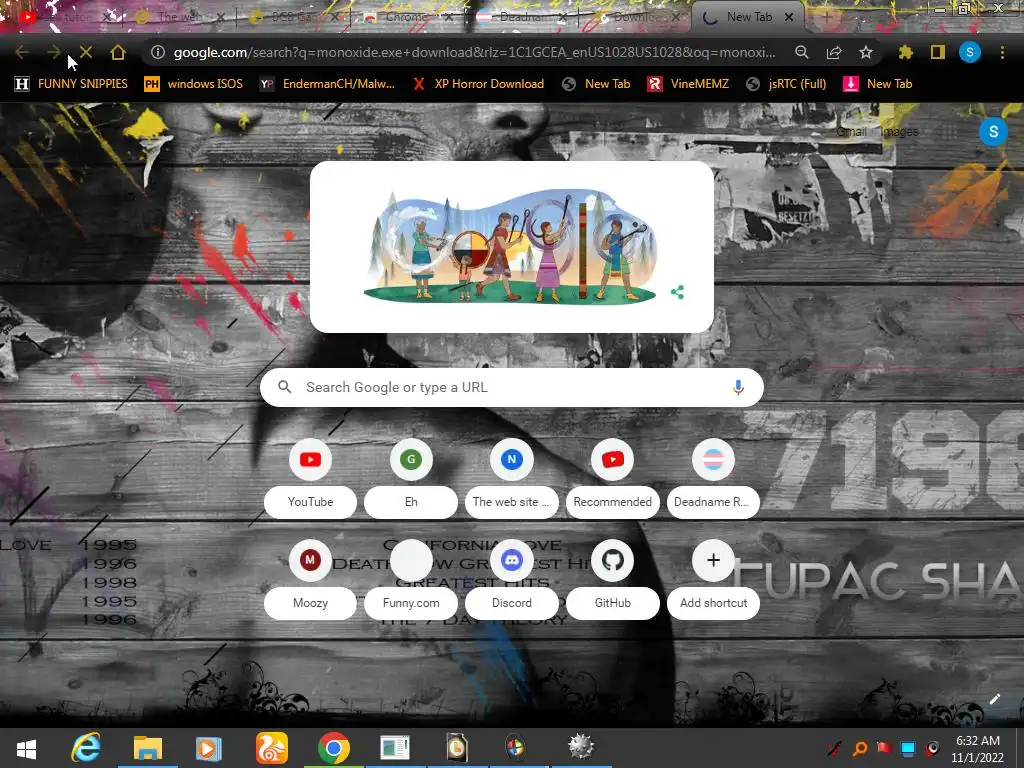The height and width of the screenshot is (768, 1024).
Task: Open Google account avatar S on page
Action: pyautogui.click(x=993, y=131)
